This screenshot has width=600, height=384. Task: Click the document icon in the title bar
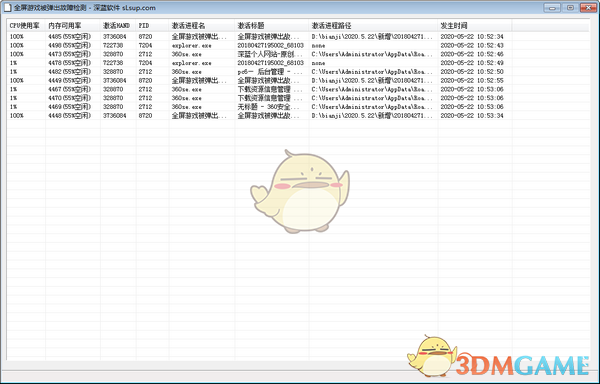(x=7, y=8)
